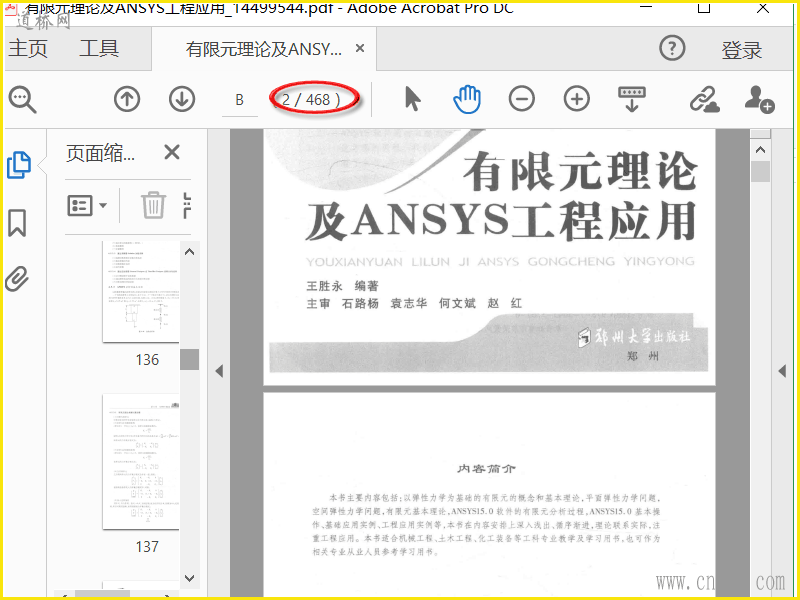Viewport: 800px width, 600px height.
Task: Click the document vertical scrollbar handle
Action: [760, 172]
